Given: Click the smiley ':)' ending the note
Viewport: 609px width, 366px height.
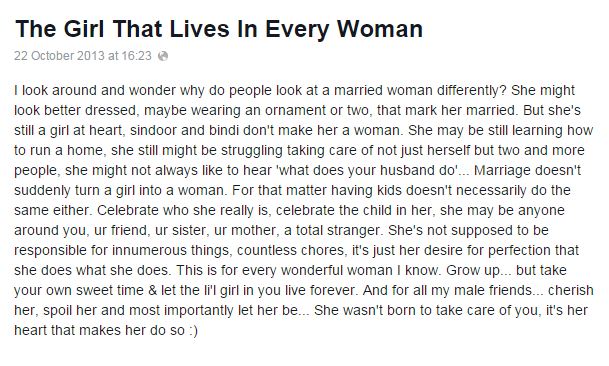Looking at the screenshot, I should pyautogui.click(x=193, y=331).
